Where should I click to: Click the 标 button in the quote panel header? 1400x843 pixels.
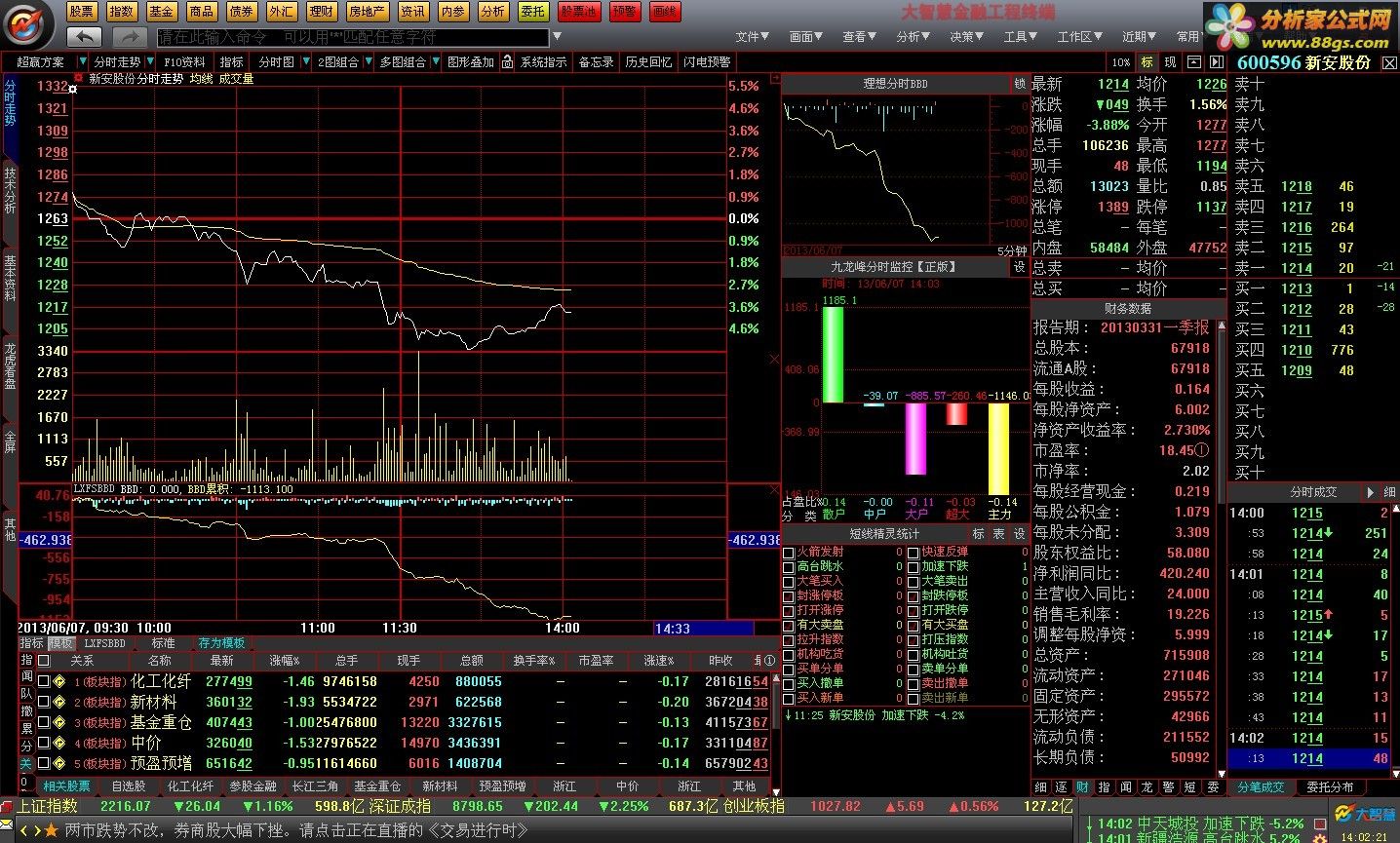[1147, 61]
